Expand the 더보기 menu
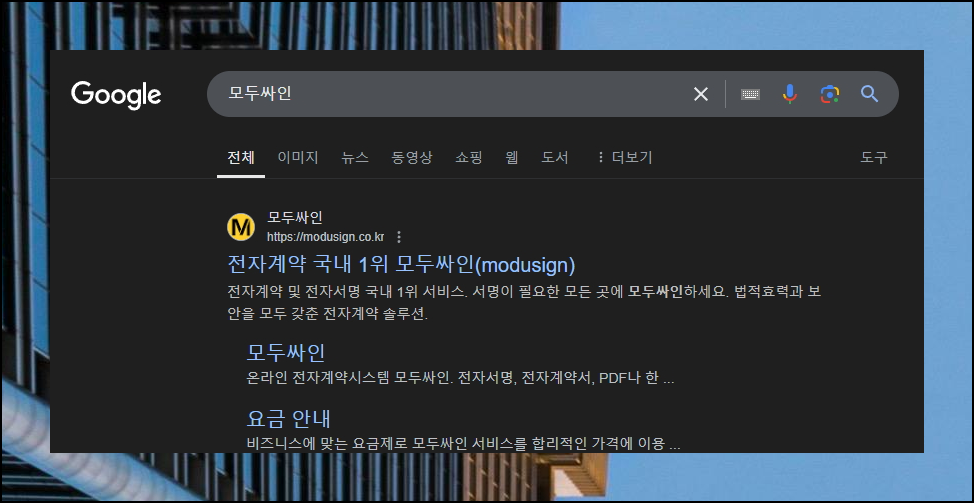This screenshot has height=503, width=974. [x=624, y=158]
